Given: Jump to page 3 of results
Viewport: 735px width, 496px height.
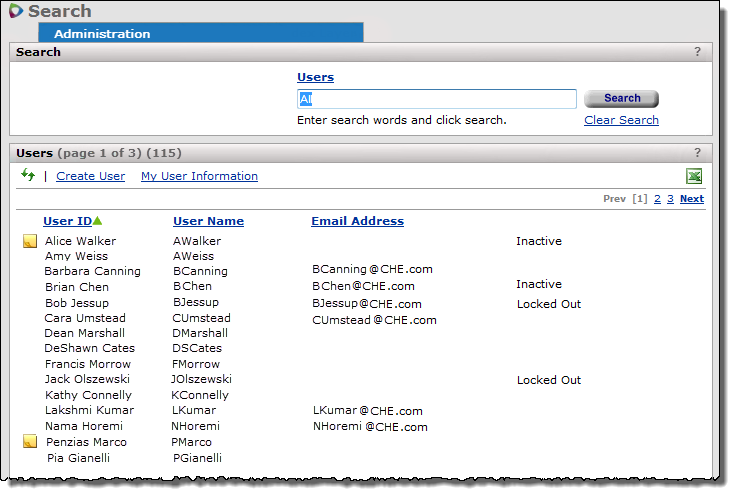Looking at the screenshot, I should pos(670,199).
